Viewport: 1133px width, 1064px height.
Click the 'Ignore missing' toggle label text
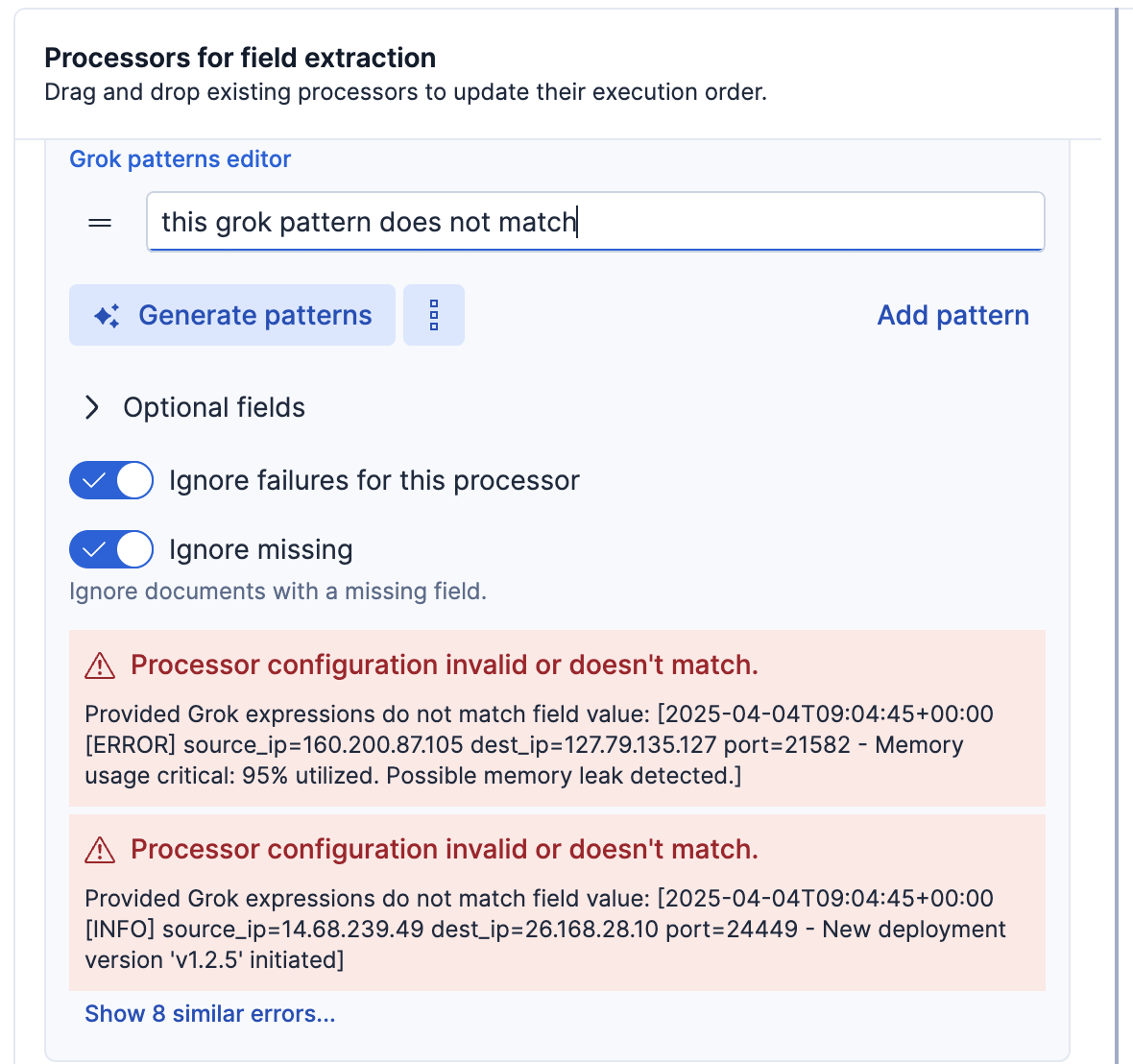(x=261, y=549)
